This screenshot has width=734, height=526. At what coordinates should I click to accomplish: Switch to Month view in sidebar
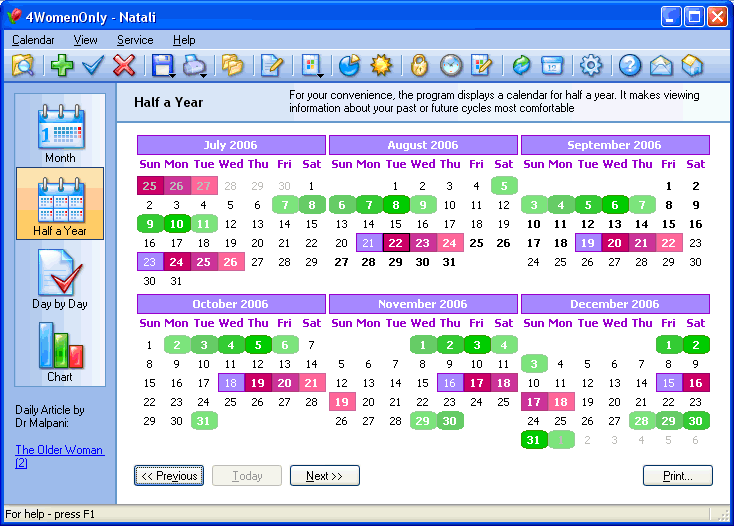tap(60, 133)
